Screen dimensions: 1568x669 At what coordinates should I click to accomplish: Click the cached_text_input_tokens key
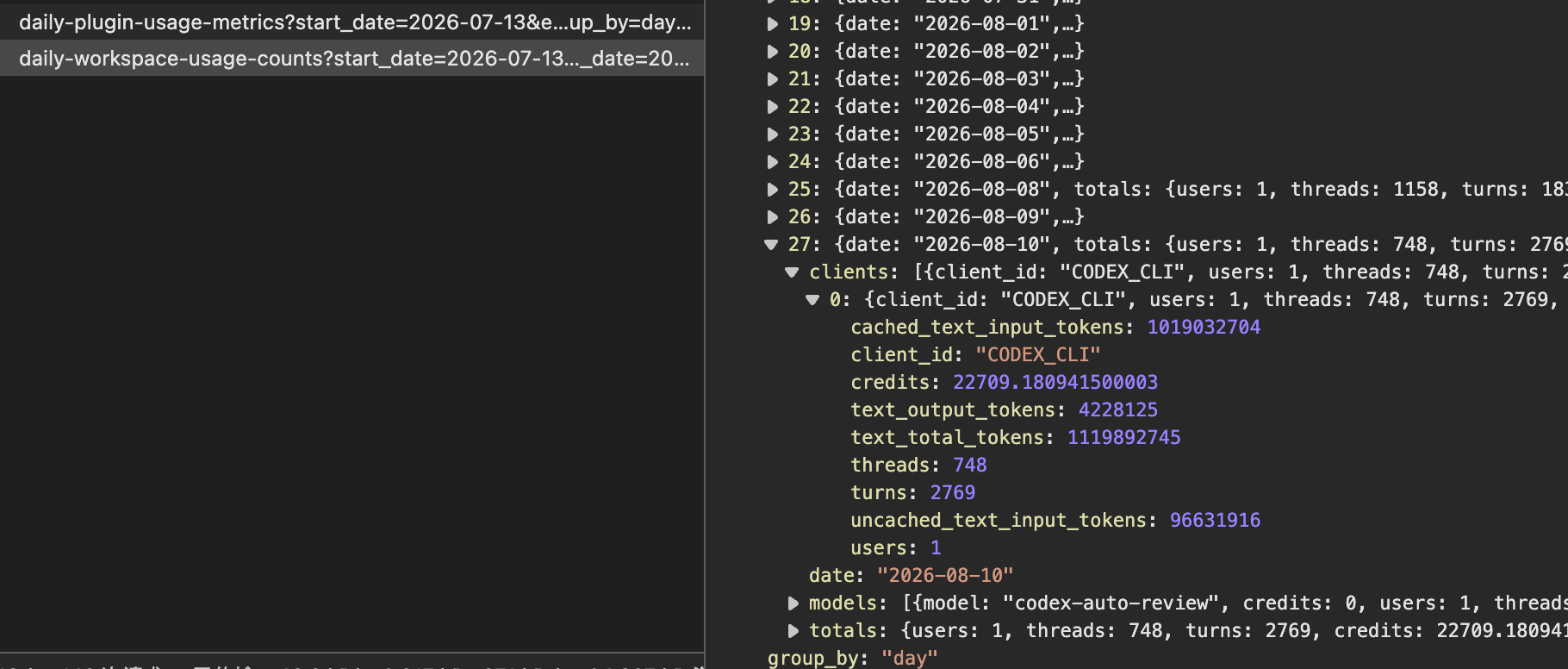(987, 328)
